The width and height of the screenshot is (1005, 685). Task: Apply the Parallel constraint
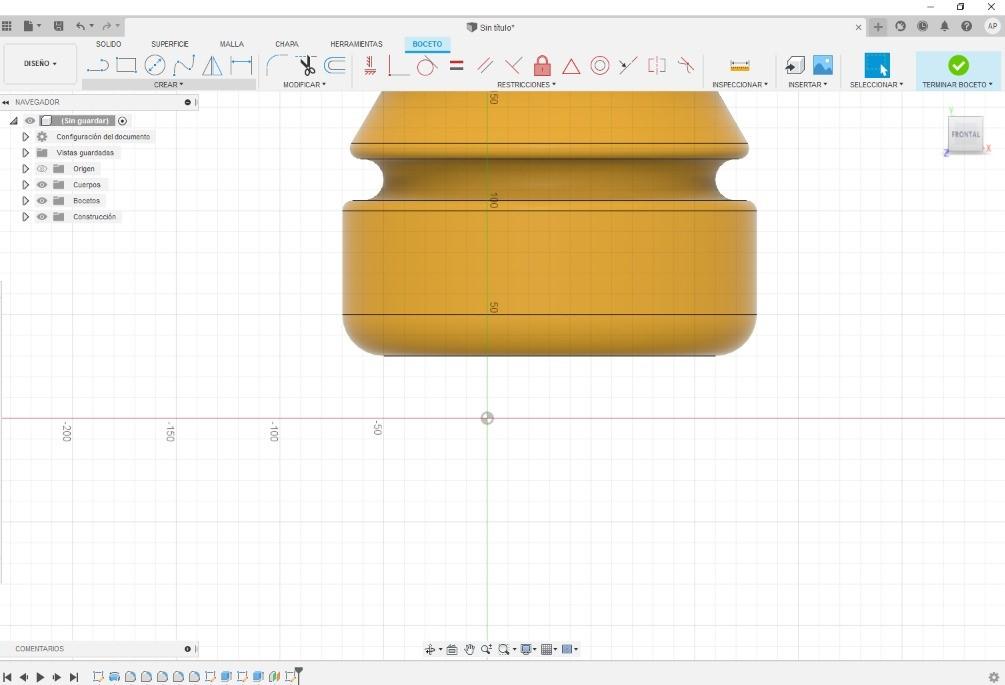click(485, 65)
